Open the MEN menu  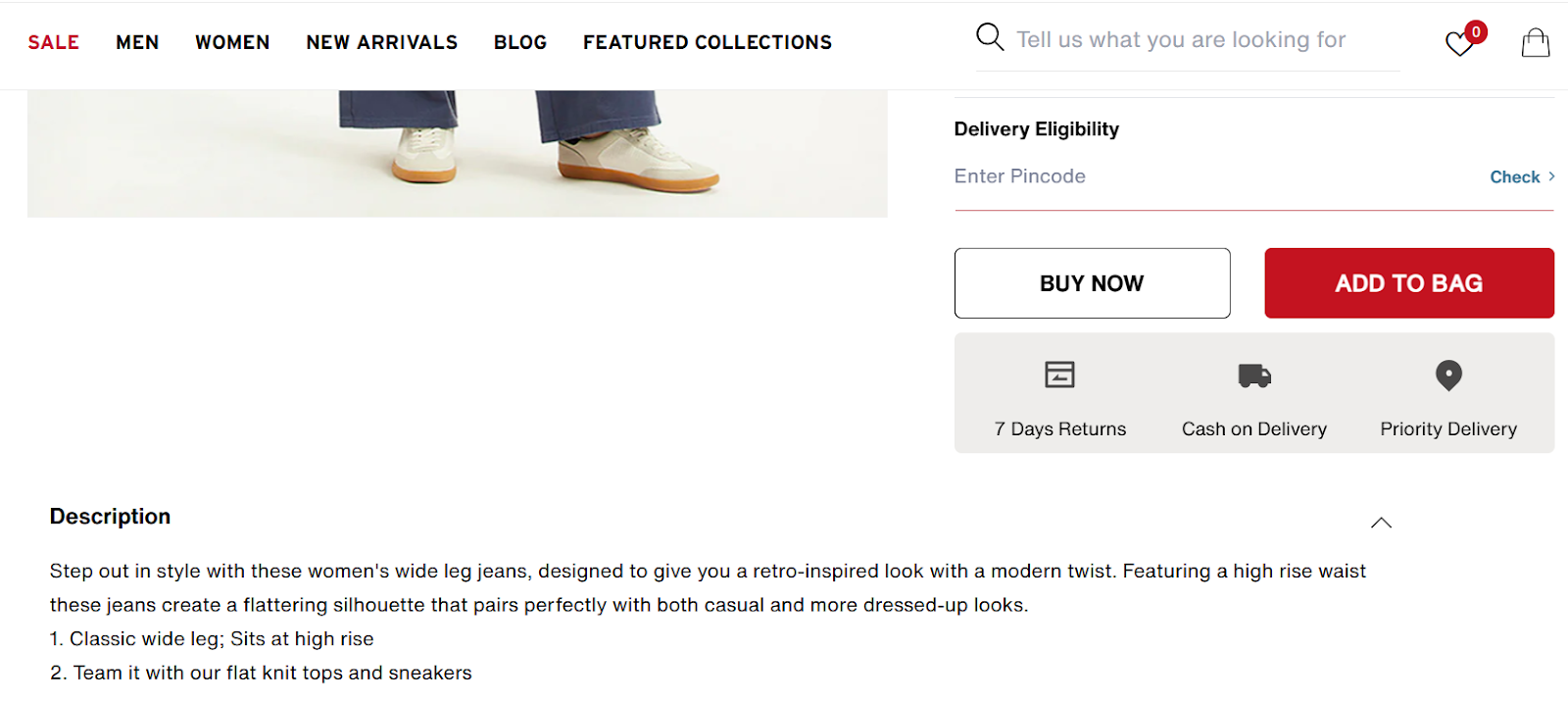137,42
